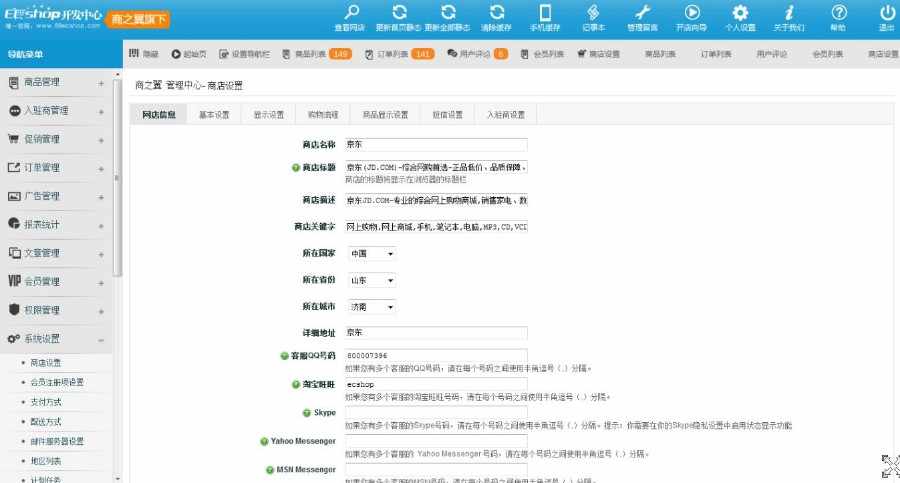Viewport: 900px width, 483px height.
Task: Click the 商店描述 input field
Action: click(436, 200)
